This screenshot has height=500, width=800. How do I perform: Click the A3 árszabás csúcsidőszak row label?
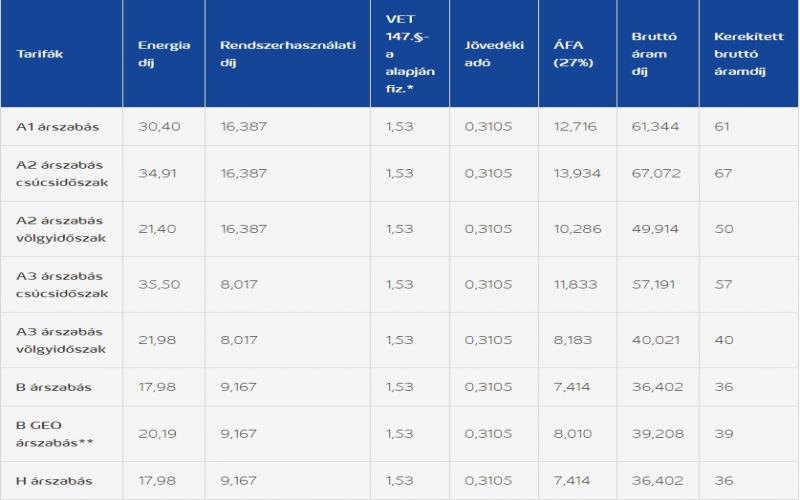62,285
